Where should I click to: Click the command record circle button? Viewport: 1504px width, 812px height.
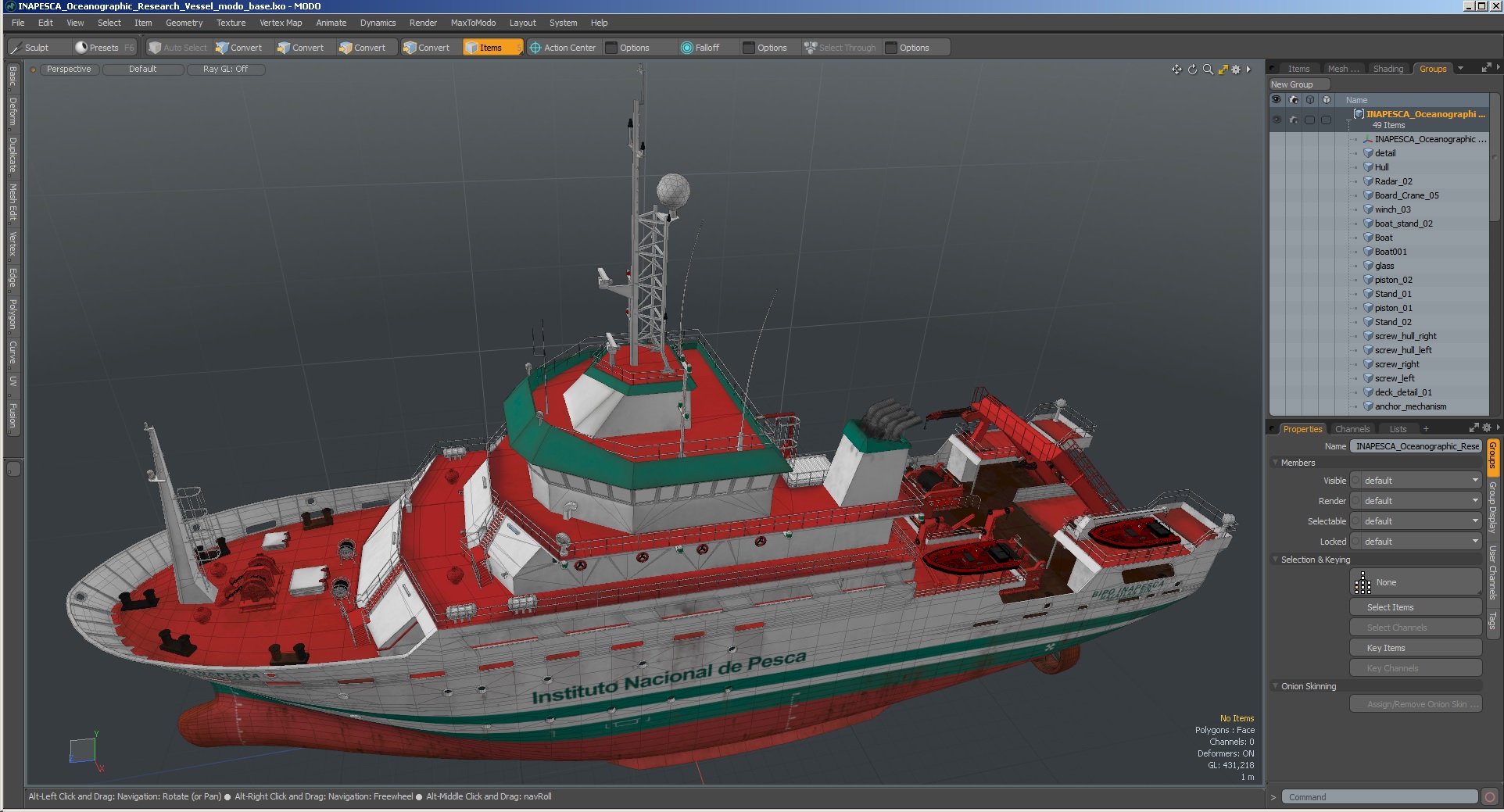1490,797
